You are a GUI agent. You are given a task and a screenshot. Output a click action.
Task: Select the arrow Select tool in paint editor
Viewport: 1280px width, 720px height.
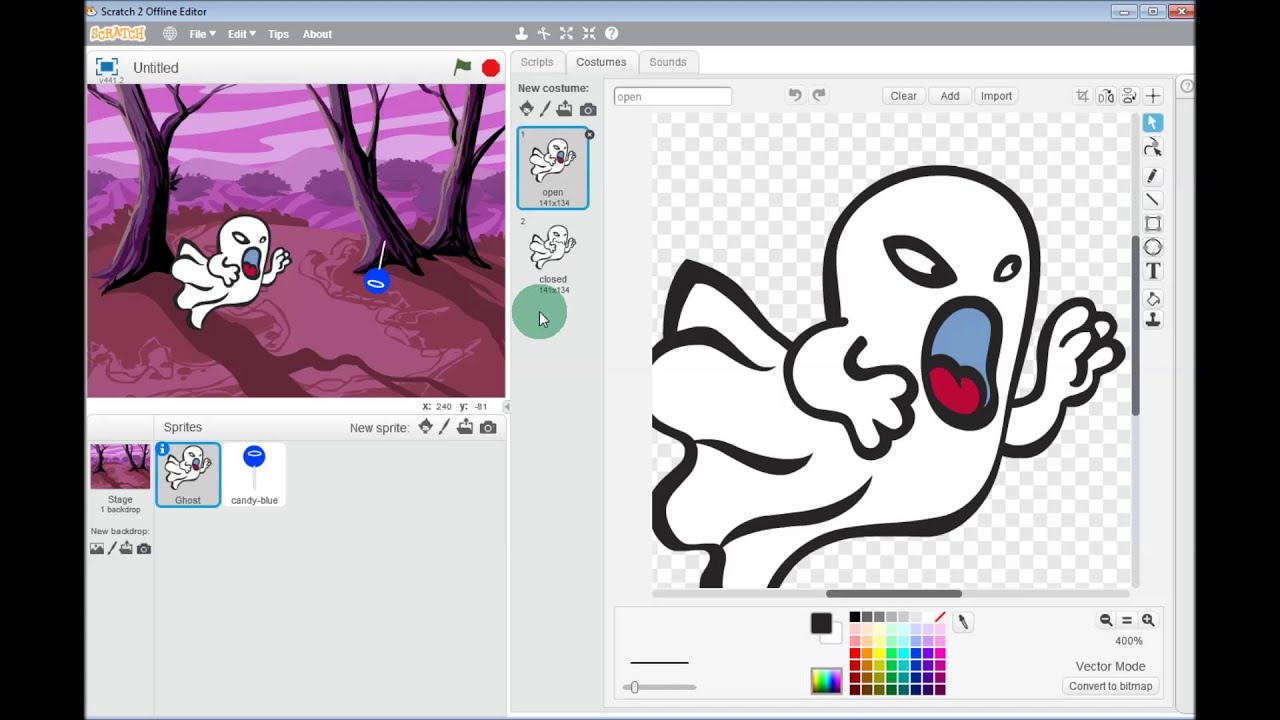point(1152,122)
